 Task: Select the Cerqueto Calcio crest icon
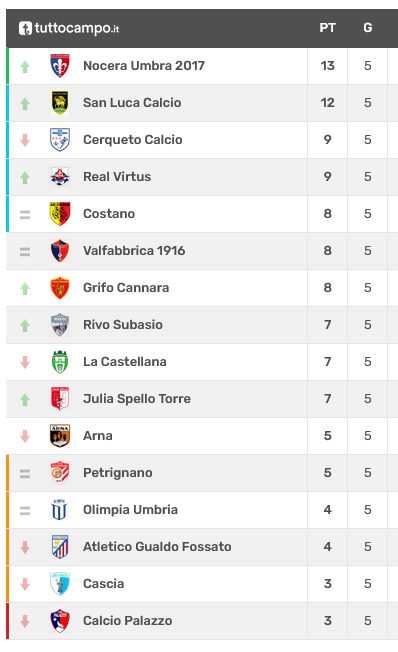[60, 140]
